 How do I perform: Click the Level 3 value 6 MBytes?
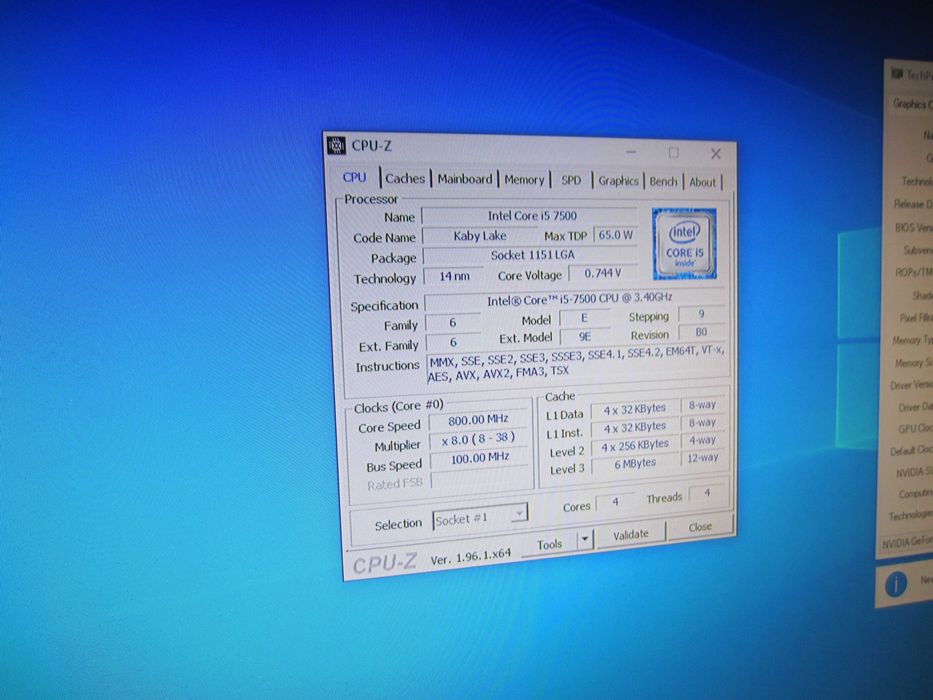(635, 464)
